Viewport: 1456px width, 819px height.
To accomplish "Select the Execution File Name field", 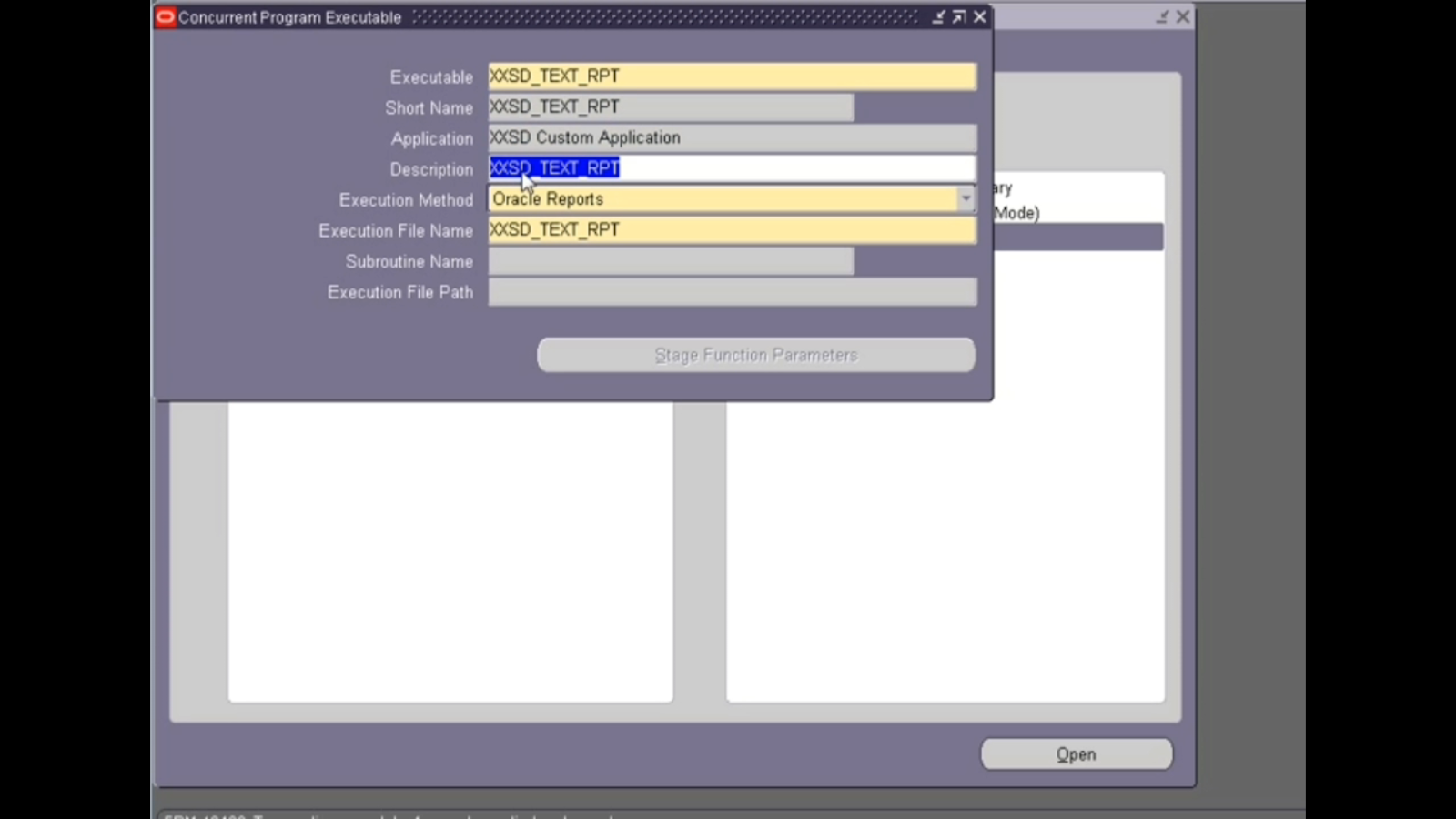I will (x=728, y=229).
